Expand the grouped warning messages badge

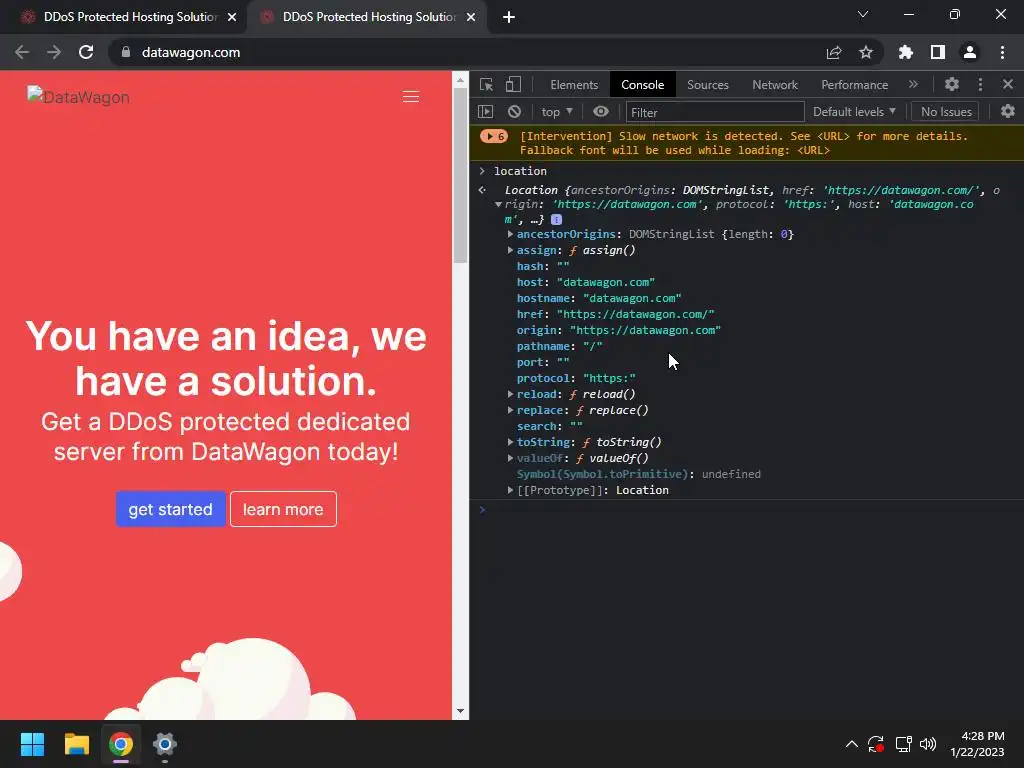coord(494,136)
